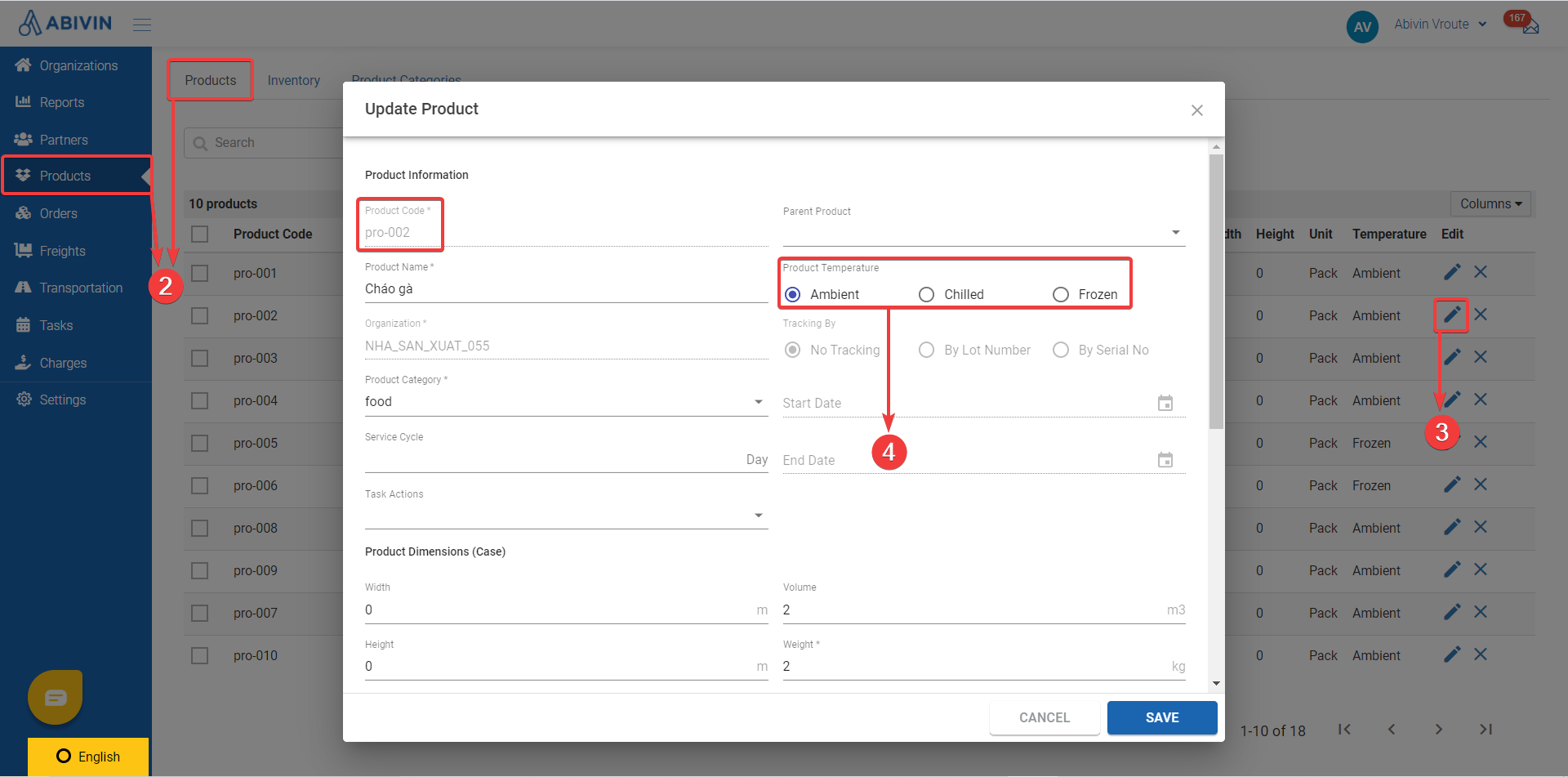Screen dimensions: 1568x777
Task: Click the Abivin logo
Action: point(65,23)
